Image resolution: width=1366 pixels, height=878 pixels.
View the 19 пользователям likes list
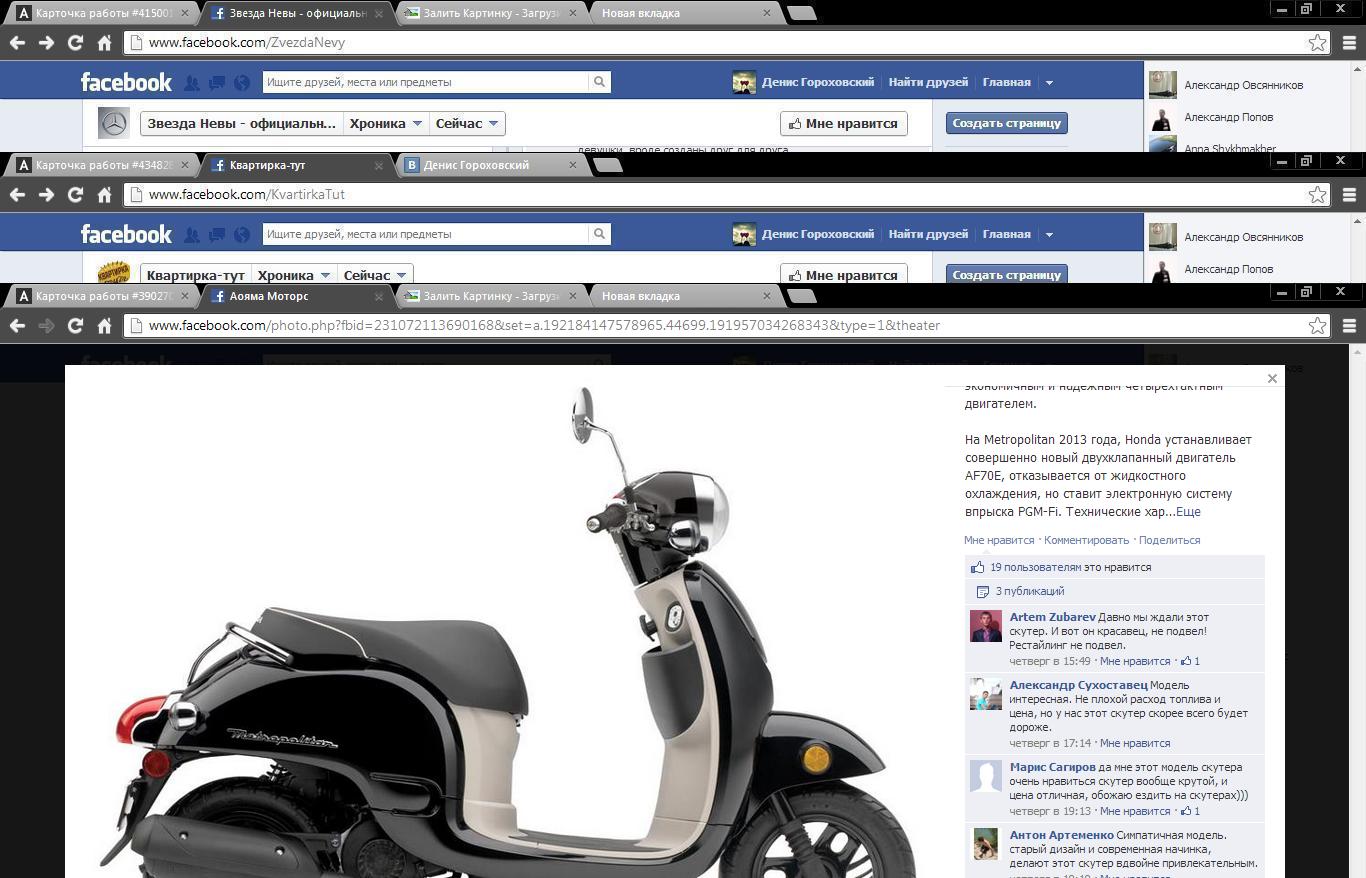pyautogui.click(x=1036, y=567)
